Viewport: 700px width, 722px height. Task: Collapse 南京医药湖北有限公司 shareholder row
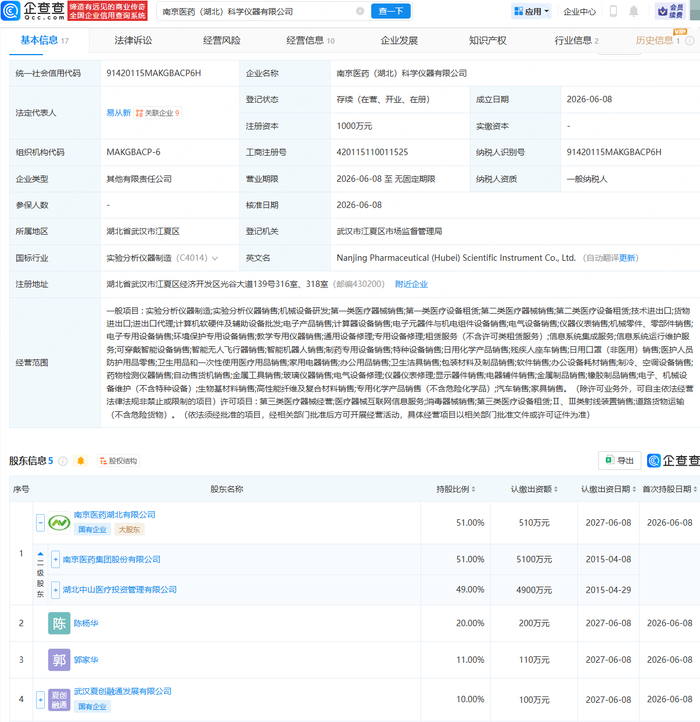(x=41, y=523)
